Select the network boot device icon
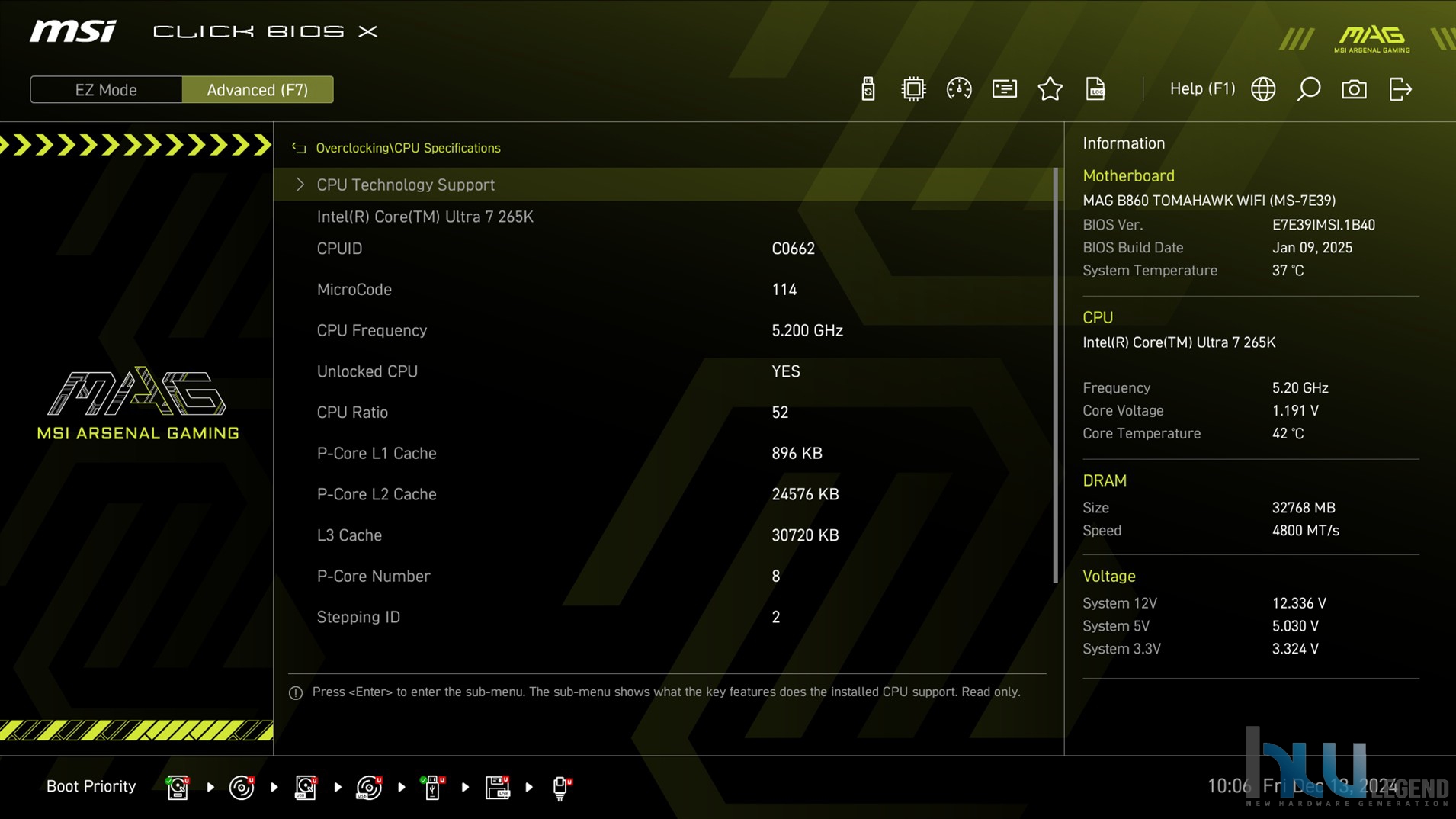Image resolution: width=1456 pixels, height=819 pixels. pyautogui.click(x=562, y=787)
